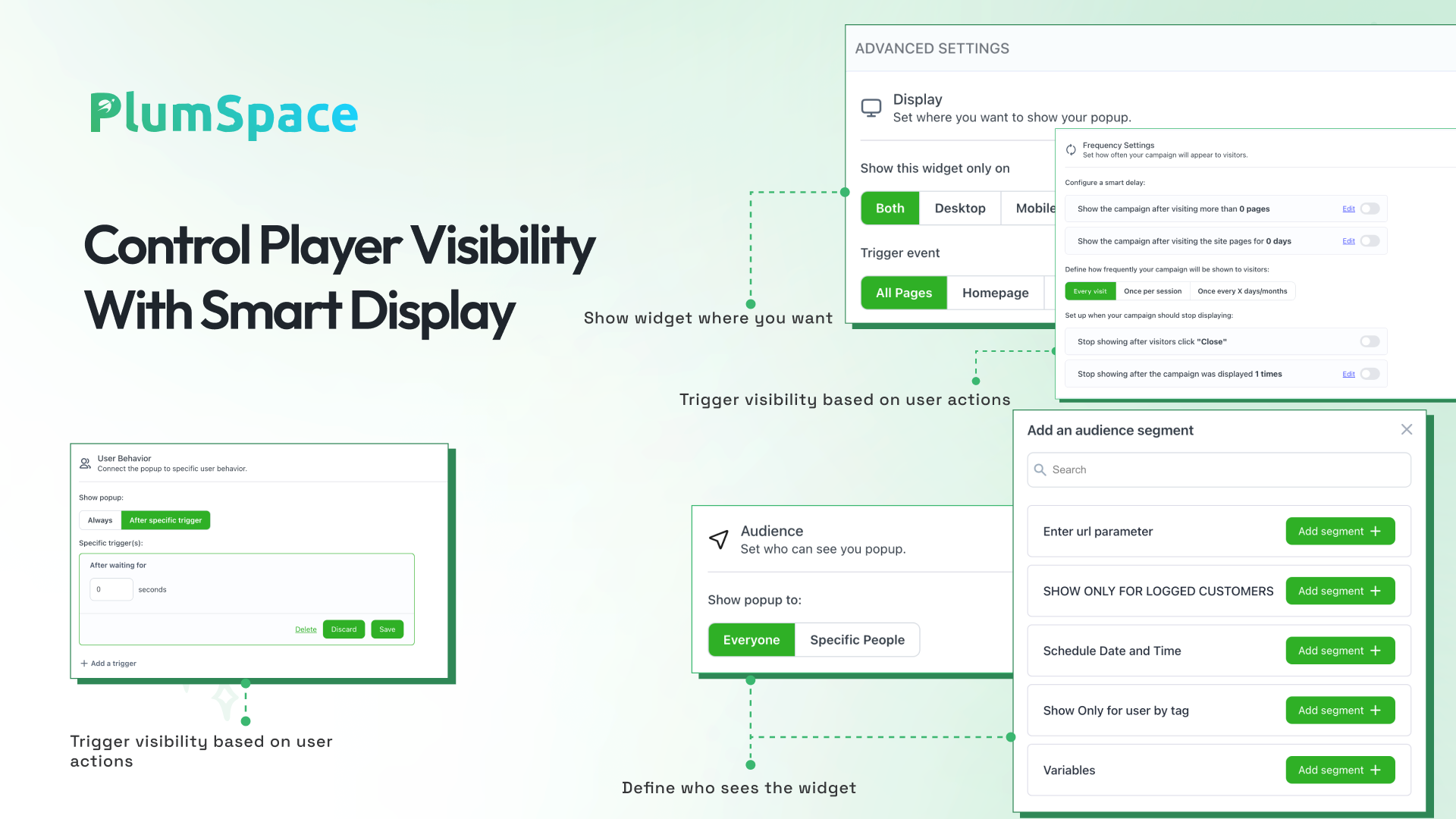
Task: Toggle 'campaign was displayed 1 times' switch
Action: (x=1370, y=375)
